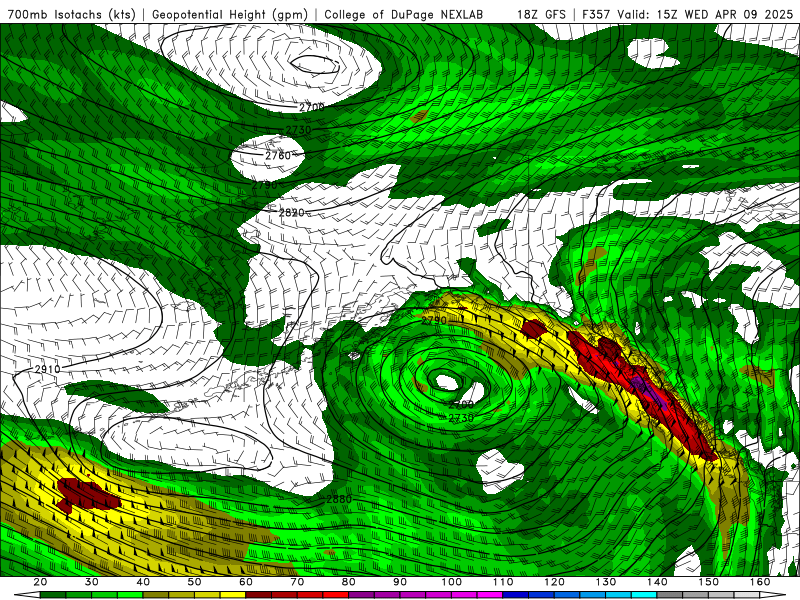Click the legend value 80

coord(348,582)
